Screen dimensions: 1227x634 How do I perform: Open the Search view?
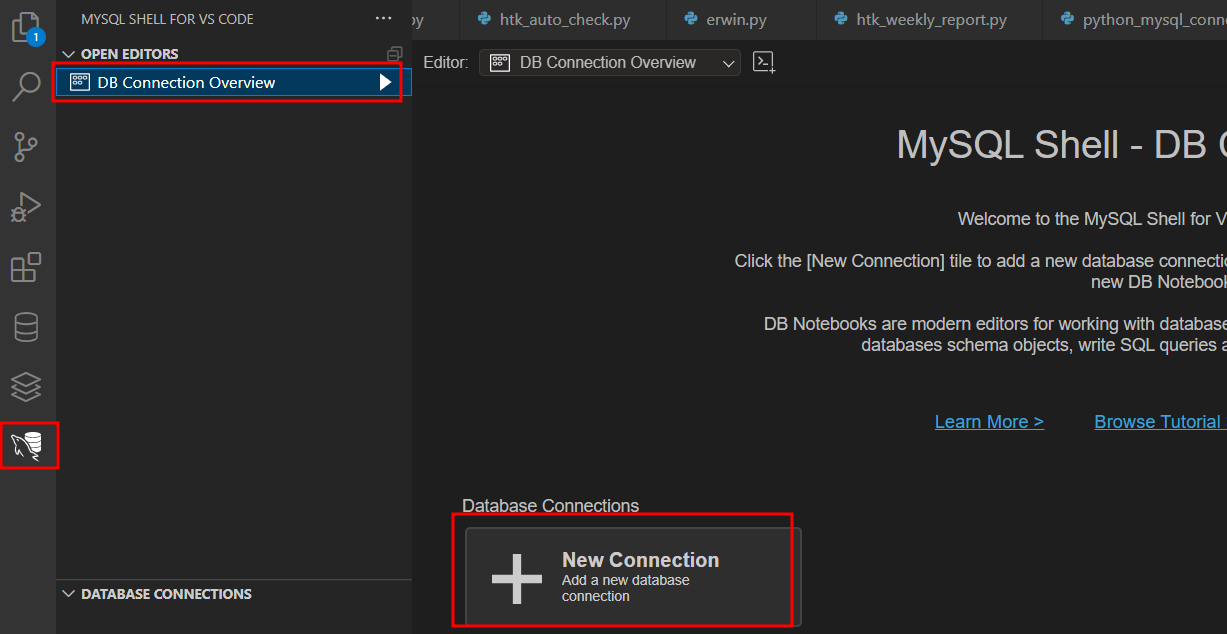tap(26, 87)
